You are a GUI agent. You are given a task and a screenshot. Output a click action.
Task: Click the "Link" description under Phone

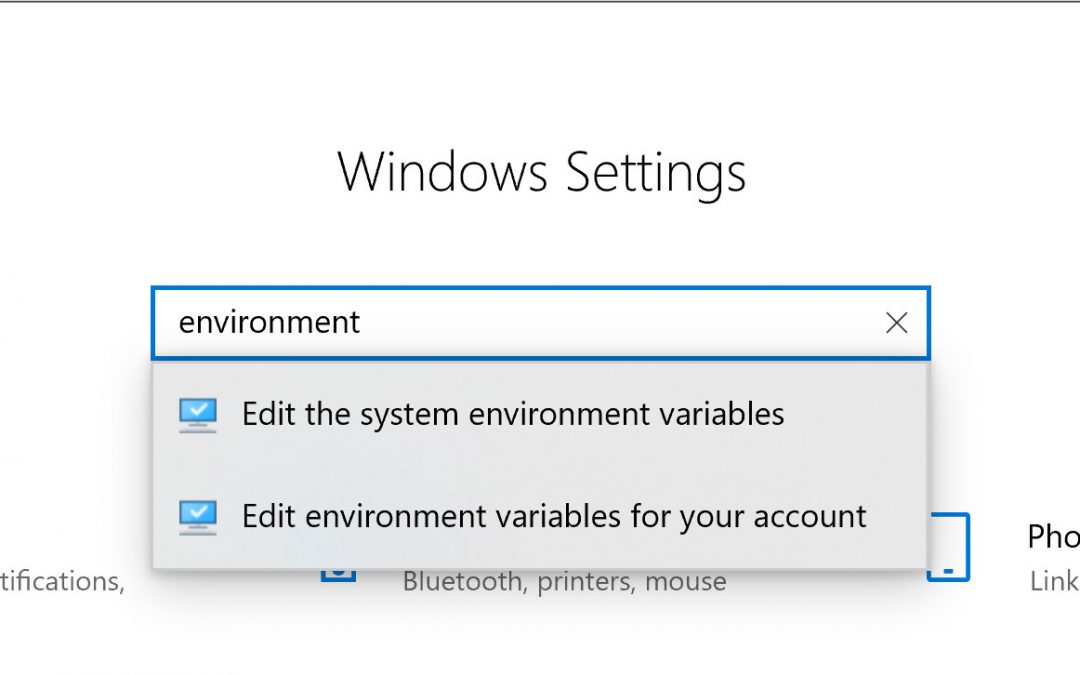(1054, 581)
